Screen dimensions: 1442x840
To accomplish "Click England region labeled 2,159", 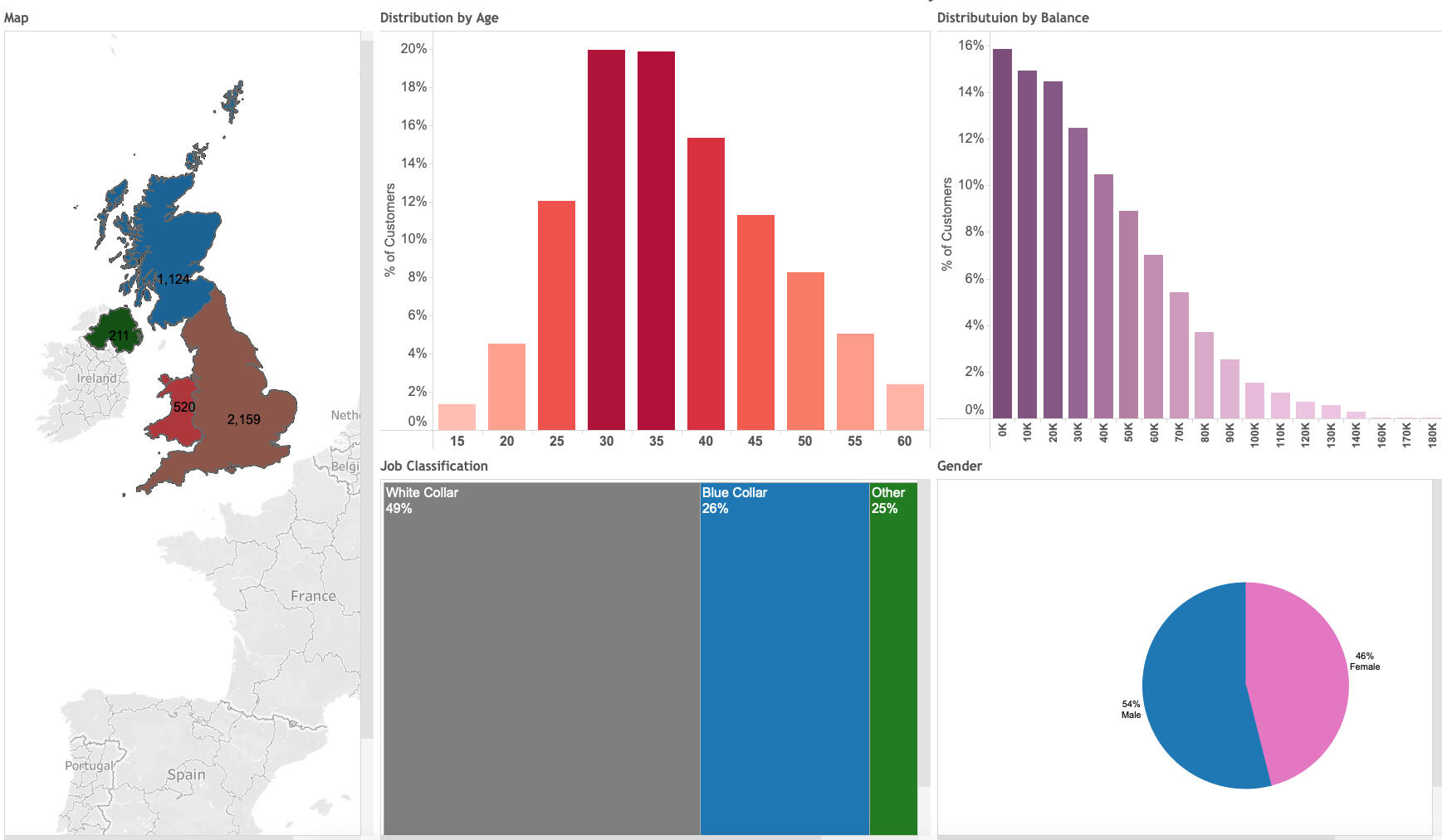I will coord(241,390).
